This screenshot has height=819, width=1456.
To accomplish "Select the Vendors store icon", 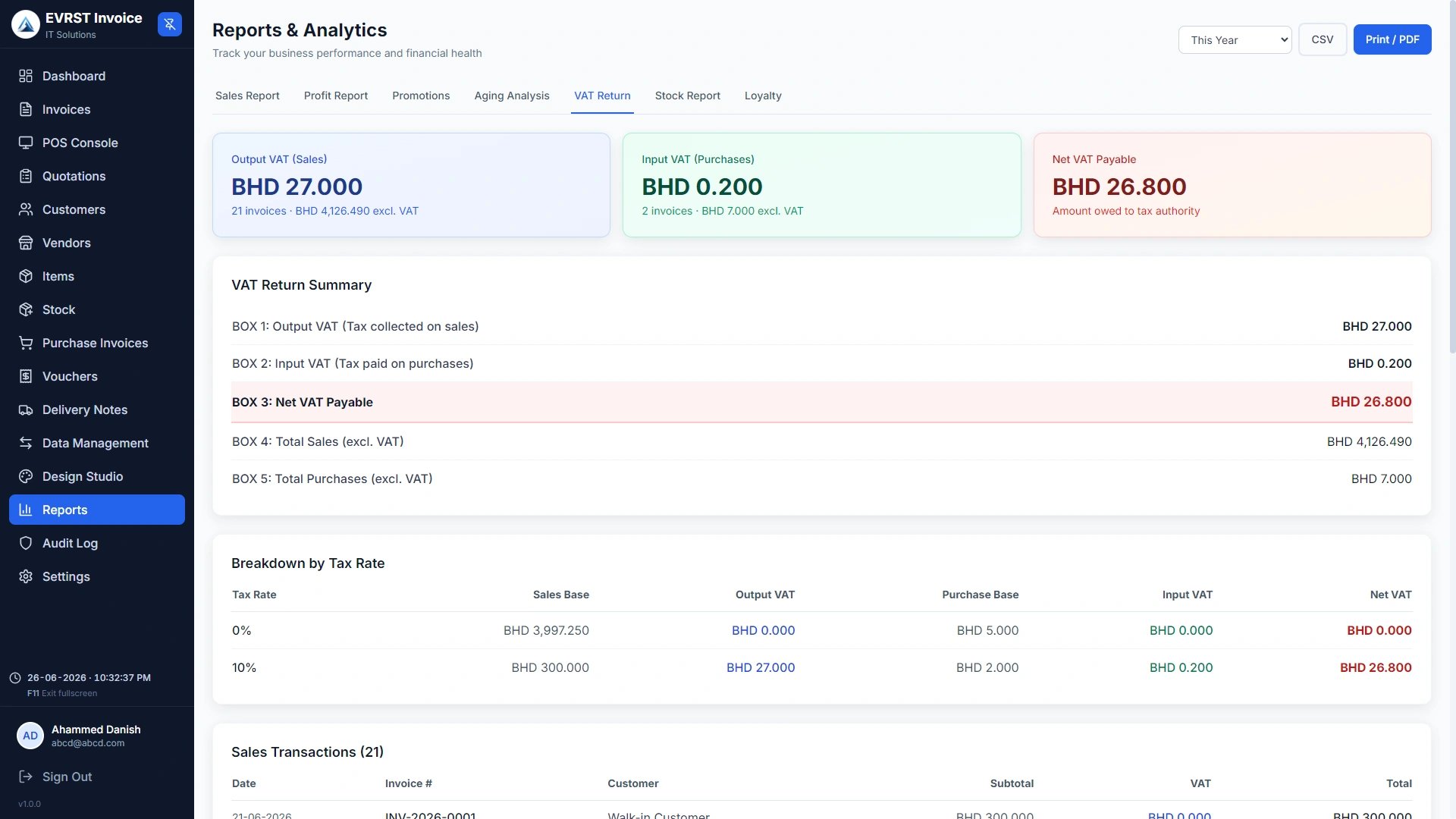I will tap(26, 243).
